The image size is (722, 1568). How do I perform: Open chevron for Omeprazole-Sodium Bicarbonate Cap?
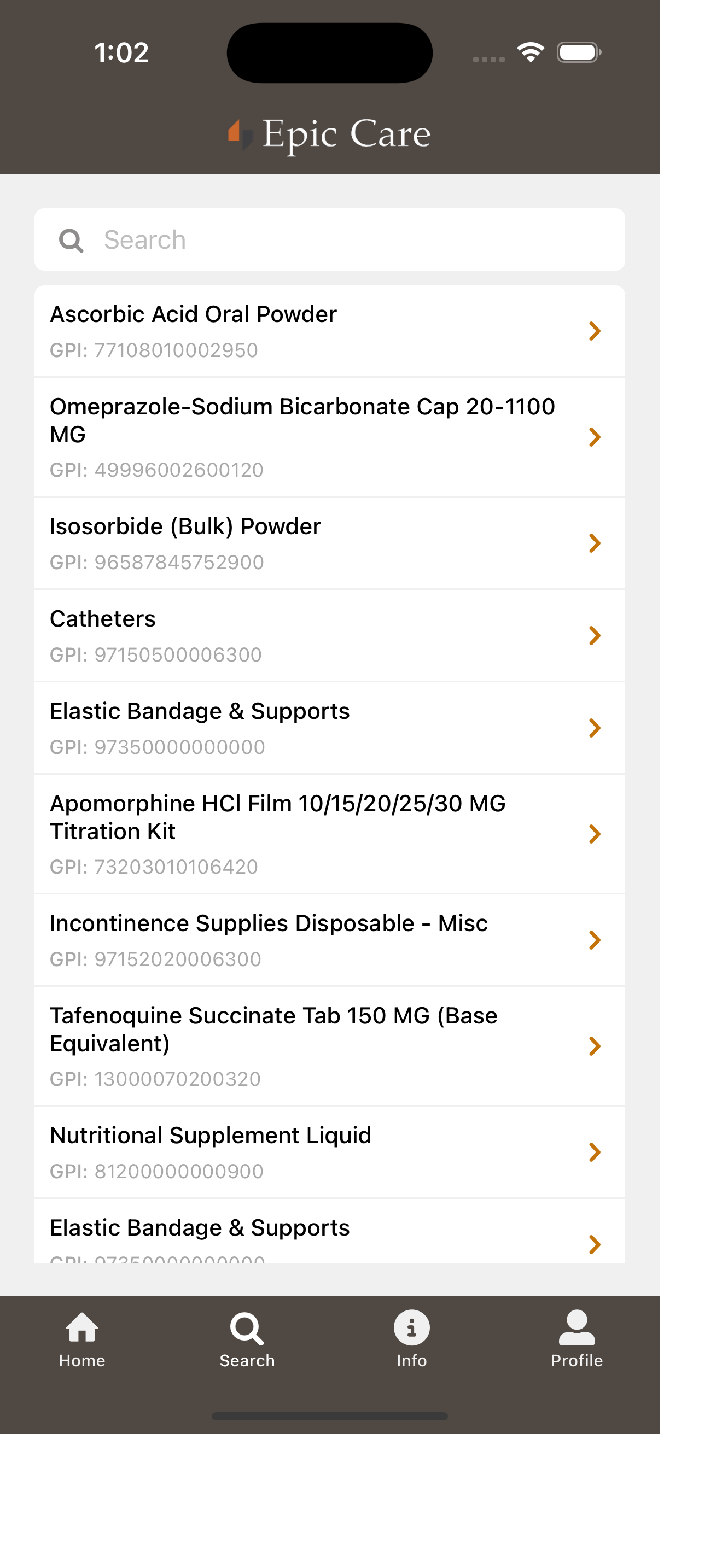pos(595,437)
